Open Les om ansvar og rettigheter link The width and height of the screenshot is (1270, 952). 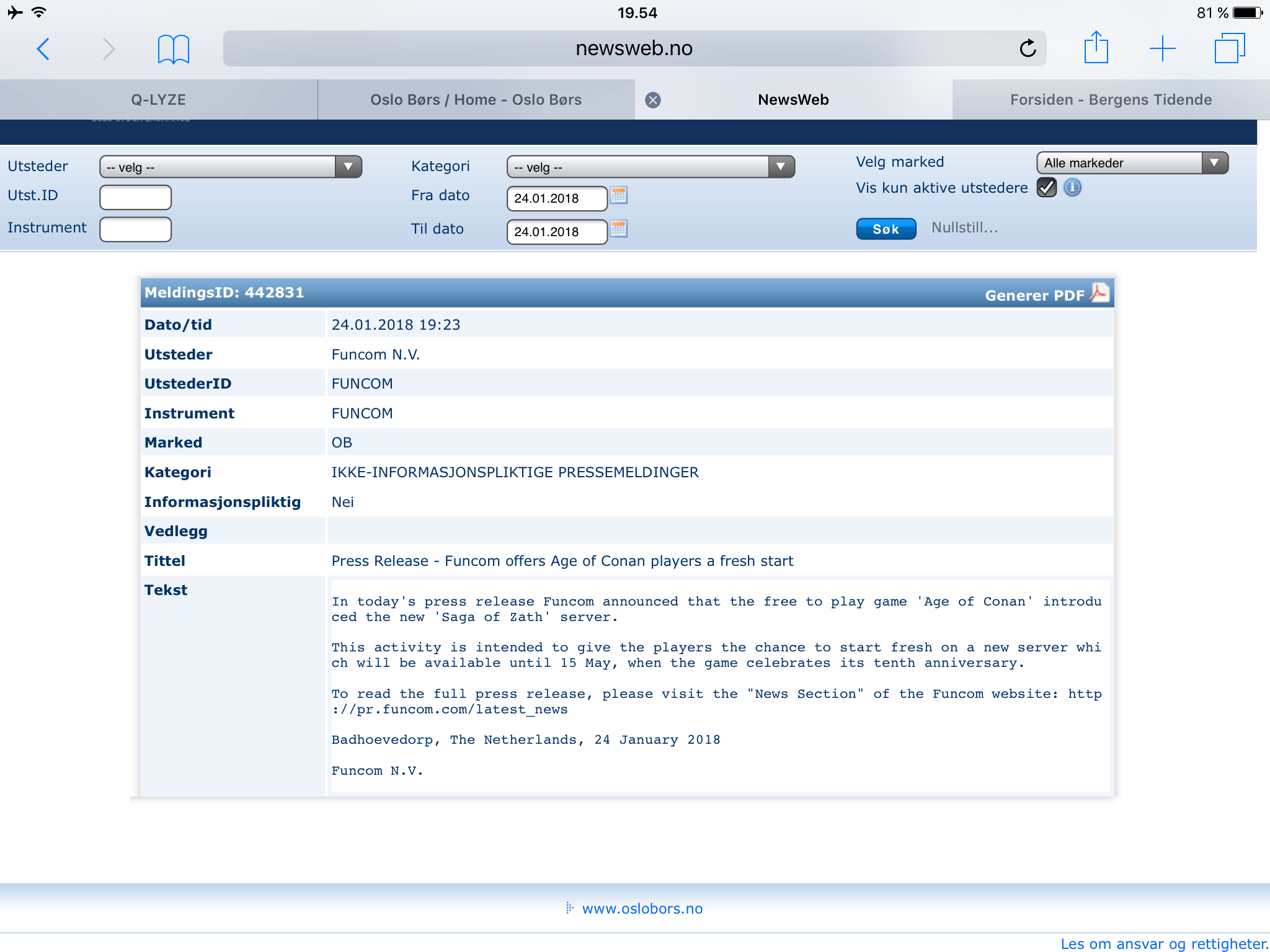pos(1165,944)
